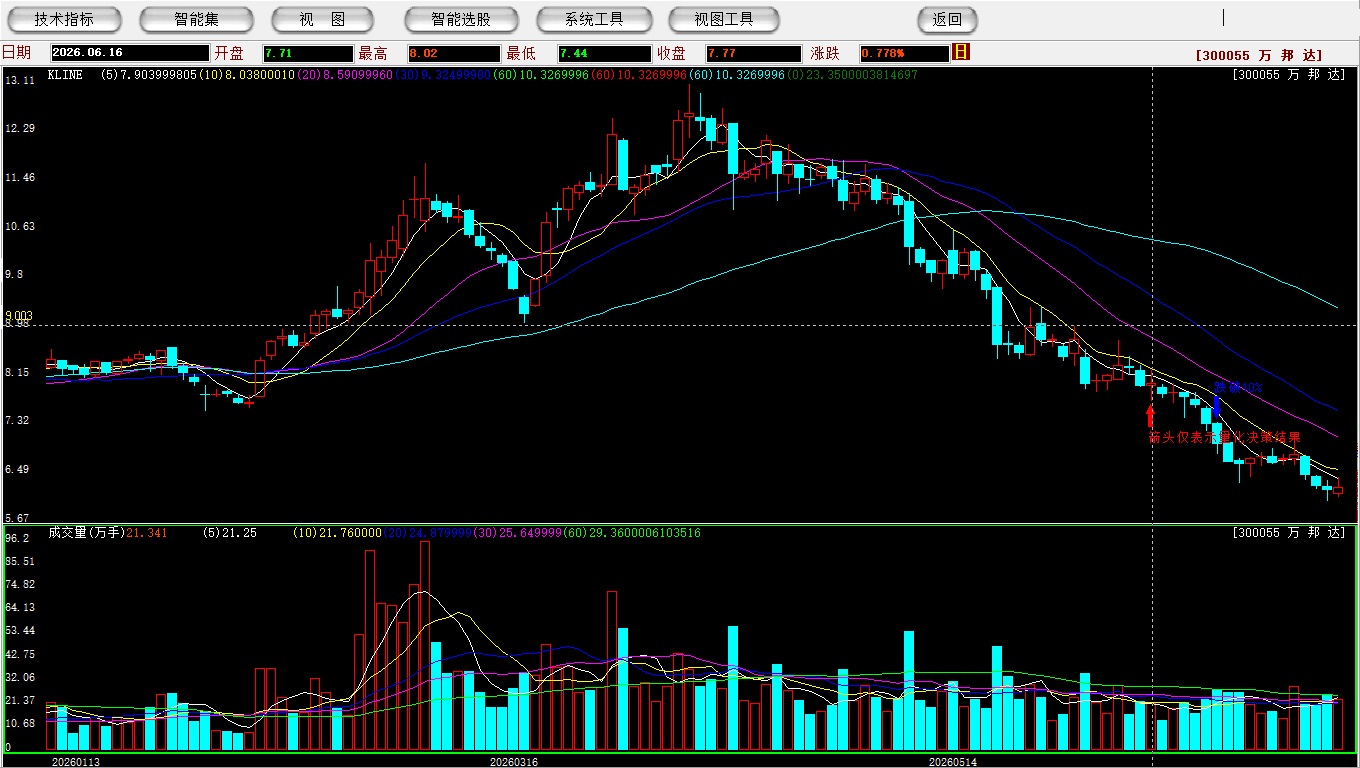
Task: Click the white [300055 万邦达] label in the K-line panel
Action: (x=1289, y=74)
